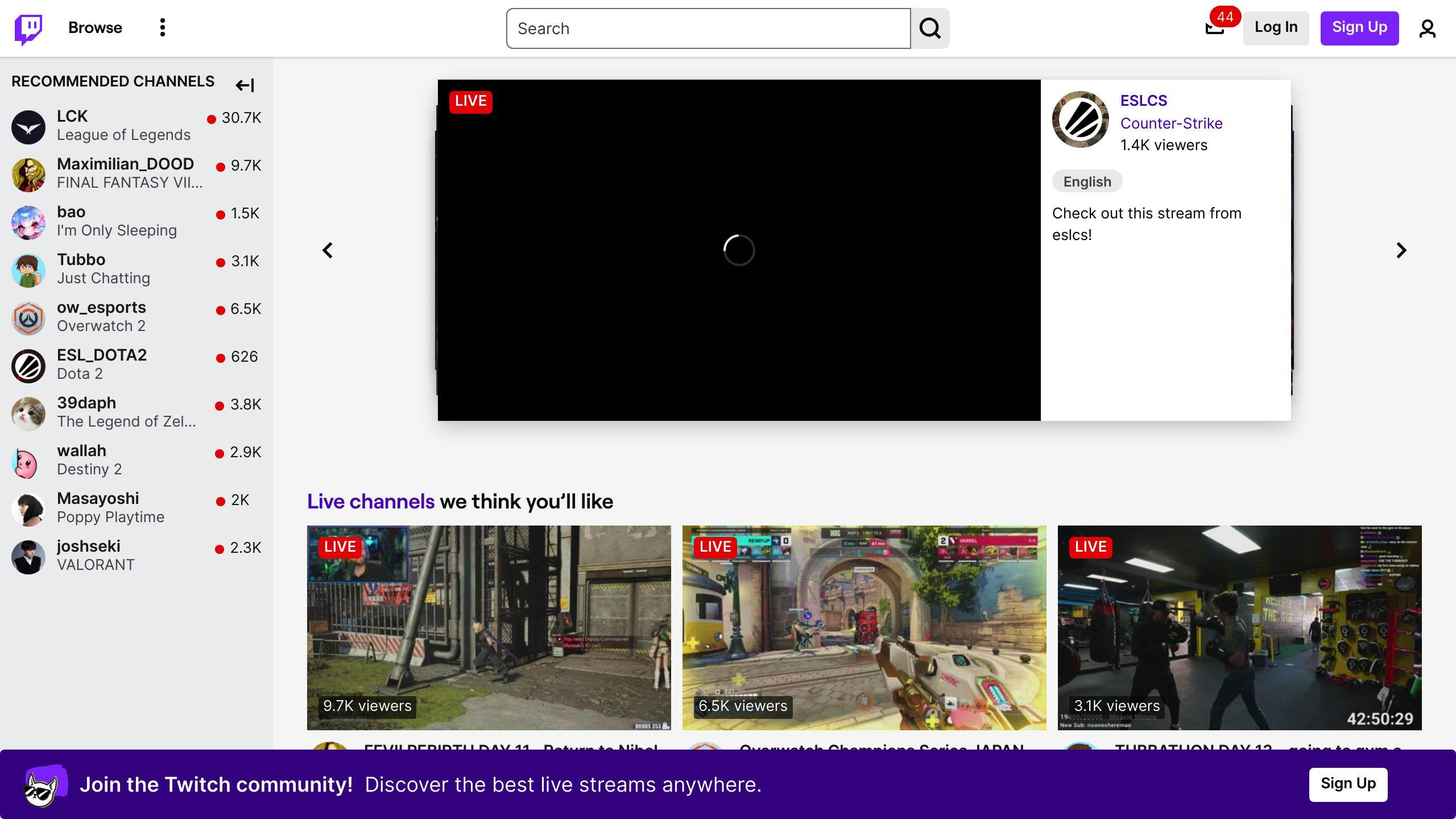This screenshot has width=1456, height=819.
Task: Toggle to the previous featured stream
Action: 329,250
